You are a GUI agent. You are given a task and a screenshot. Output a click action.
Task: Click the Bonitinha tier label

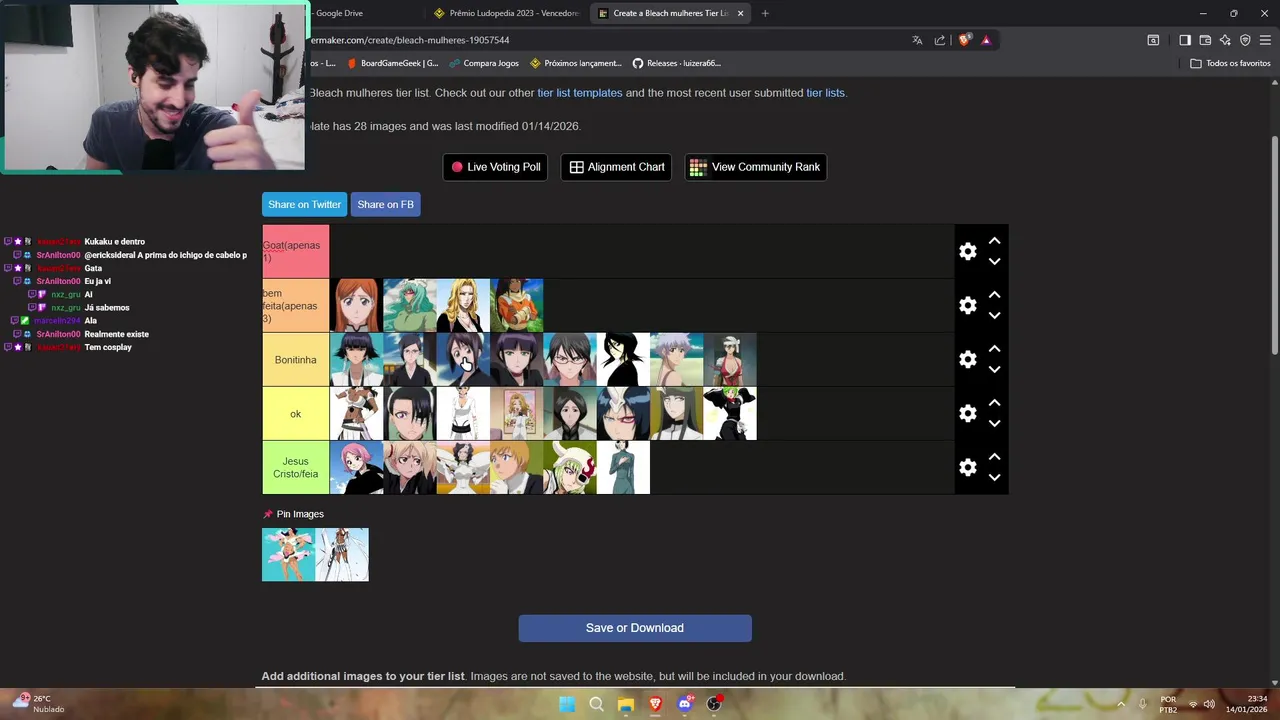point(295,360)
